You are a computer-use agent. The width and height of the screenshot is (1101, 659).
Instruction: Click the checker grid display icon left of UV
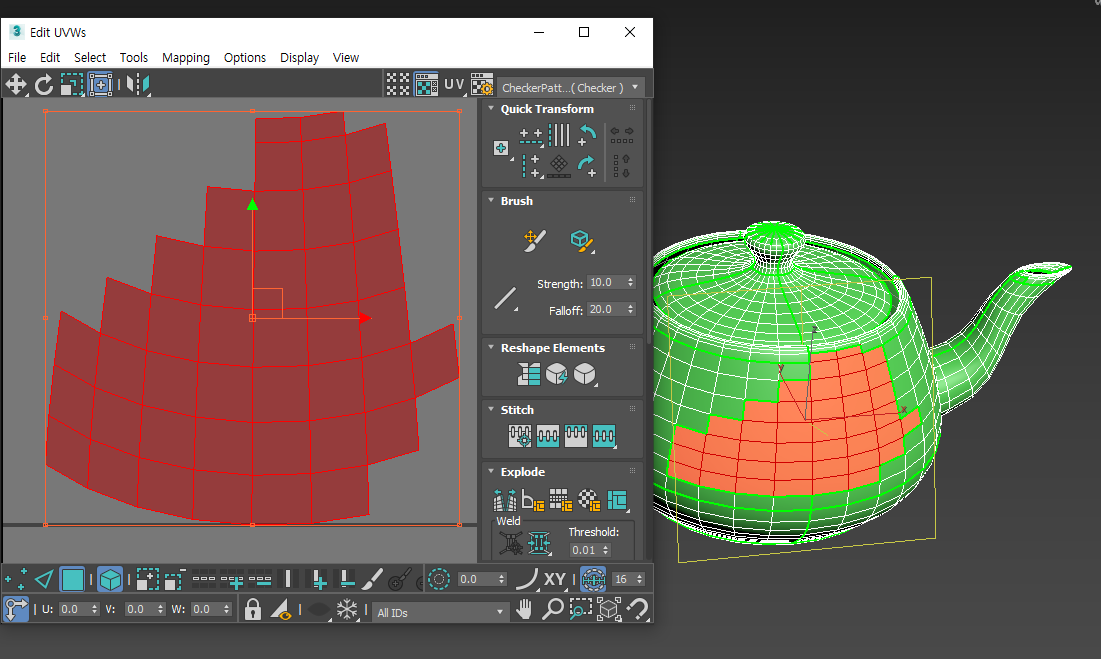(397, 85)
